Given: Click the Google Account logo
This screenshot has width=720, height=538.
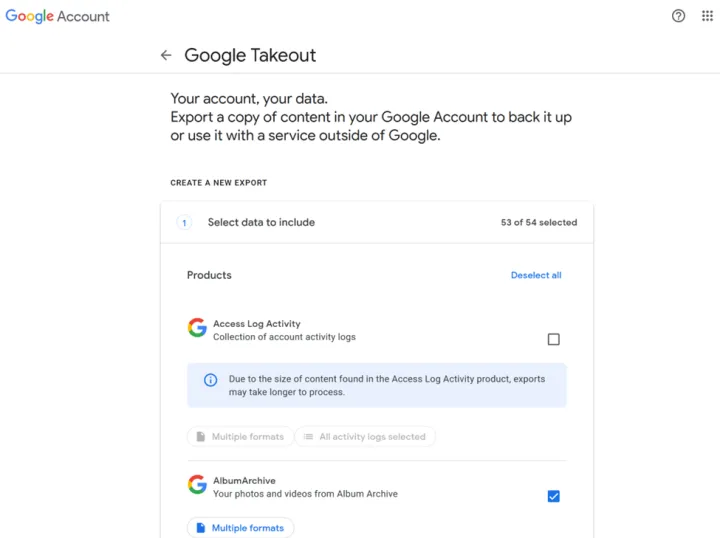Looking at the screenshot, I should tap(58, 17).
